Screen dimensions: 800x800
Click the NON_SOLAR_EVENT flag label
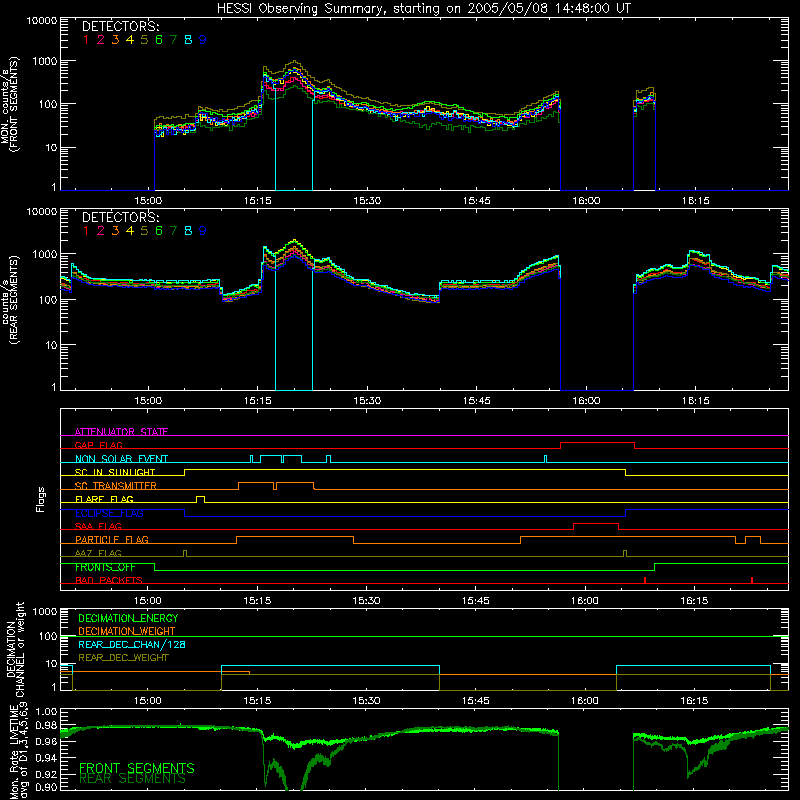point(121,459)
